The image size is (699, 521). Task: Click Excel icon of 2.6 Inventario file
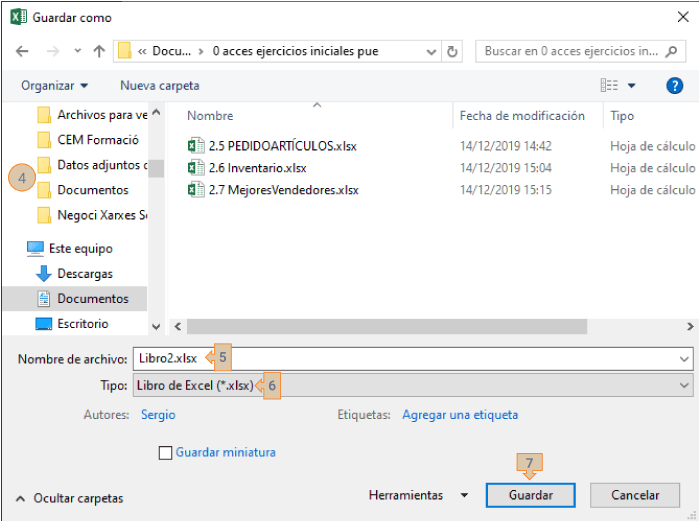coord(196,168)
